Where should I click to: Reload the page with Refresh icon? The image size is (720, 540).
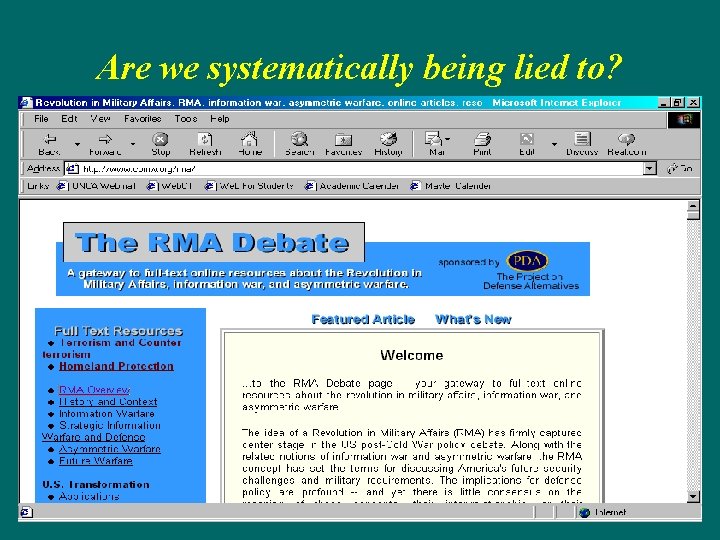[205, 139]
